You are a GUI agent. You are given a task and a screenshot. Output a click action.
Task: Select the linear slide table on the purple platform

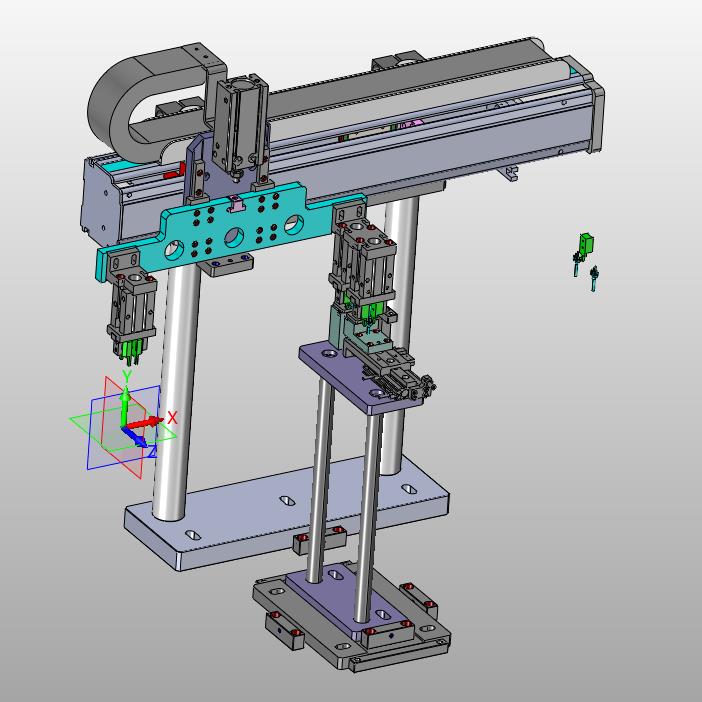pos(396,374)
